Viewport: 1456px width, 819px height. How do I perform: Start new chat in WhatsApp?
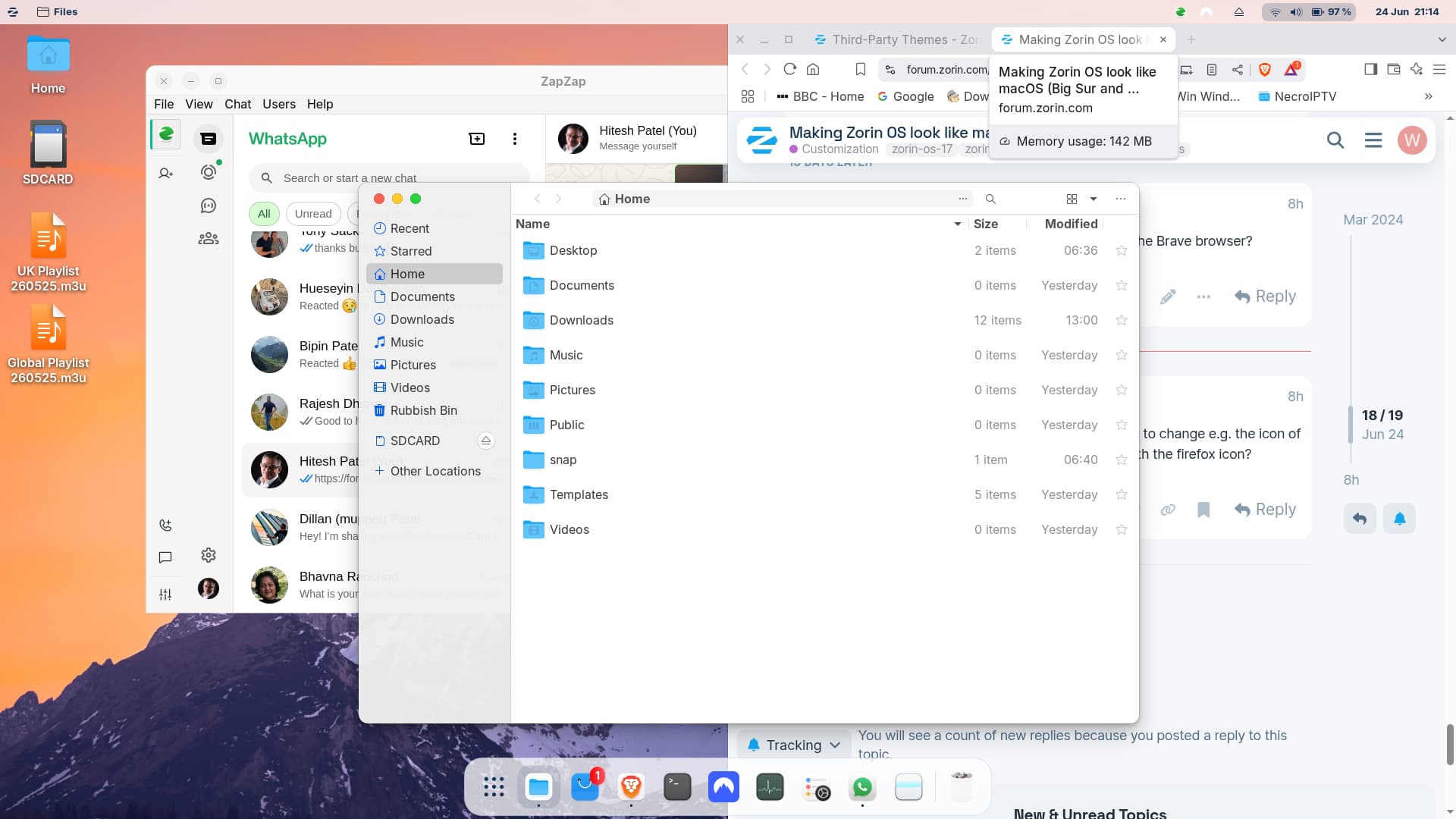[x=477, y=139]
